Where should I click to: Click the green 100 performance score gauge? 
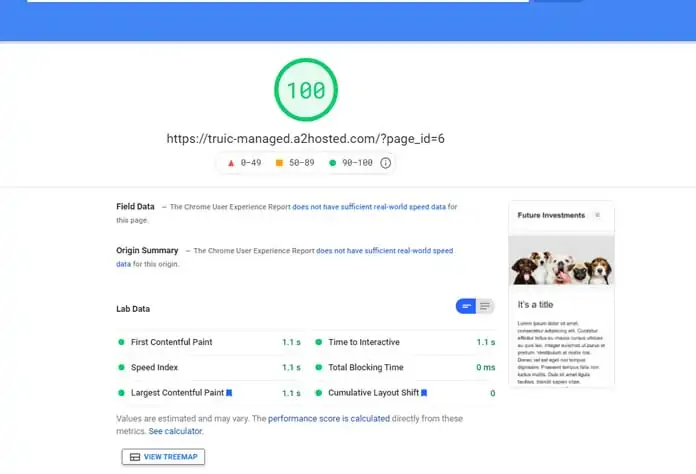click(306, 89)
